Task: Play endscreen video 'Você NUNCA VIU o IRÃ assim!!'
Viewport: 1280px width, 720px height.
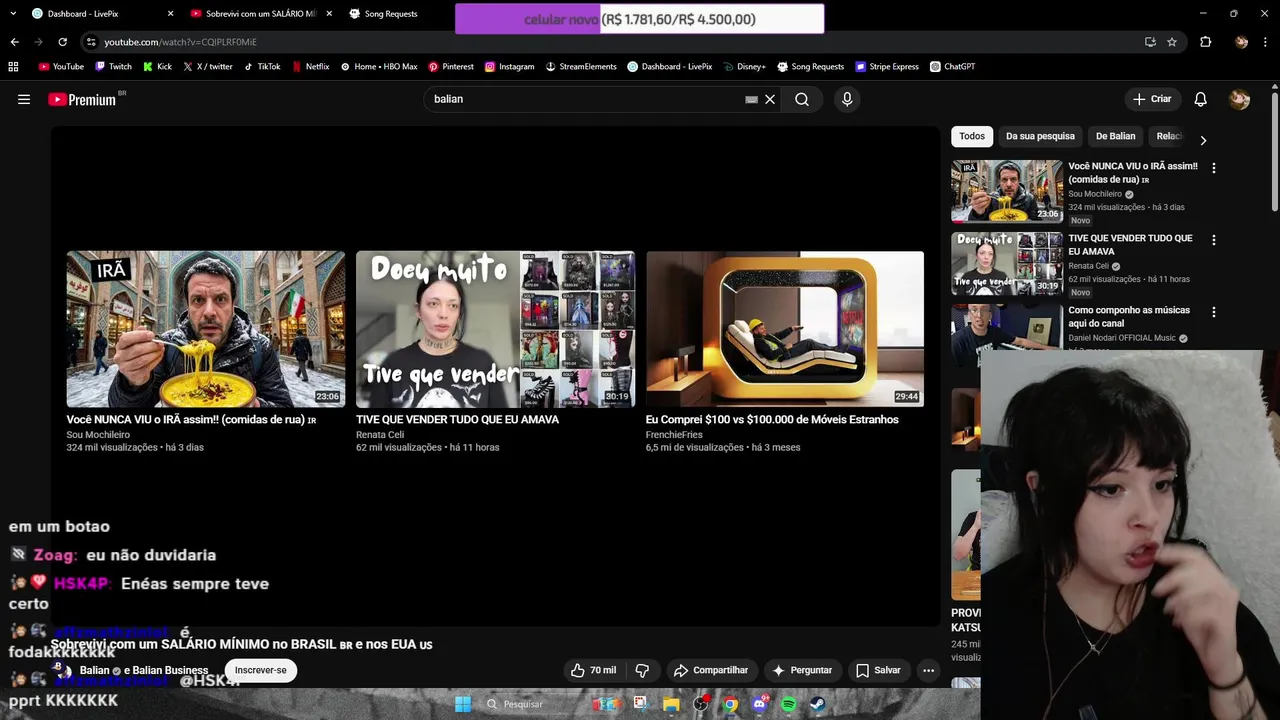Action: [206, 329]
